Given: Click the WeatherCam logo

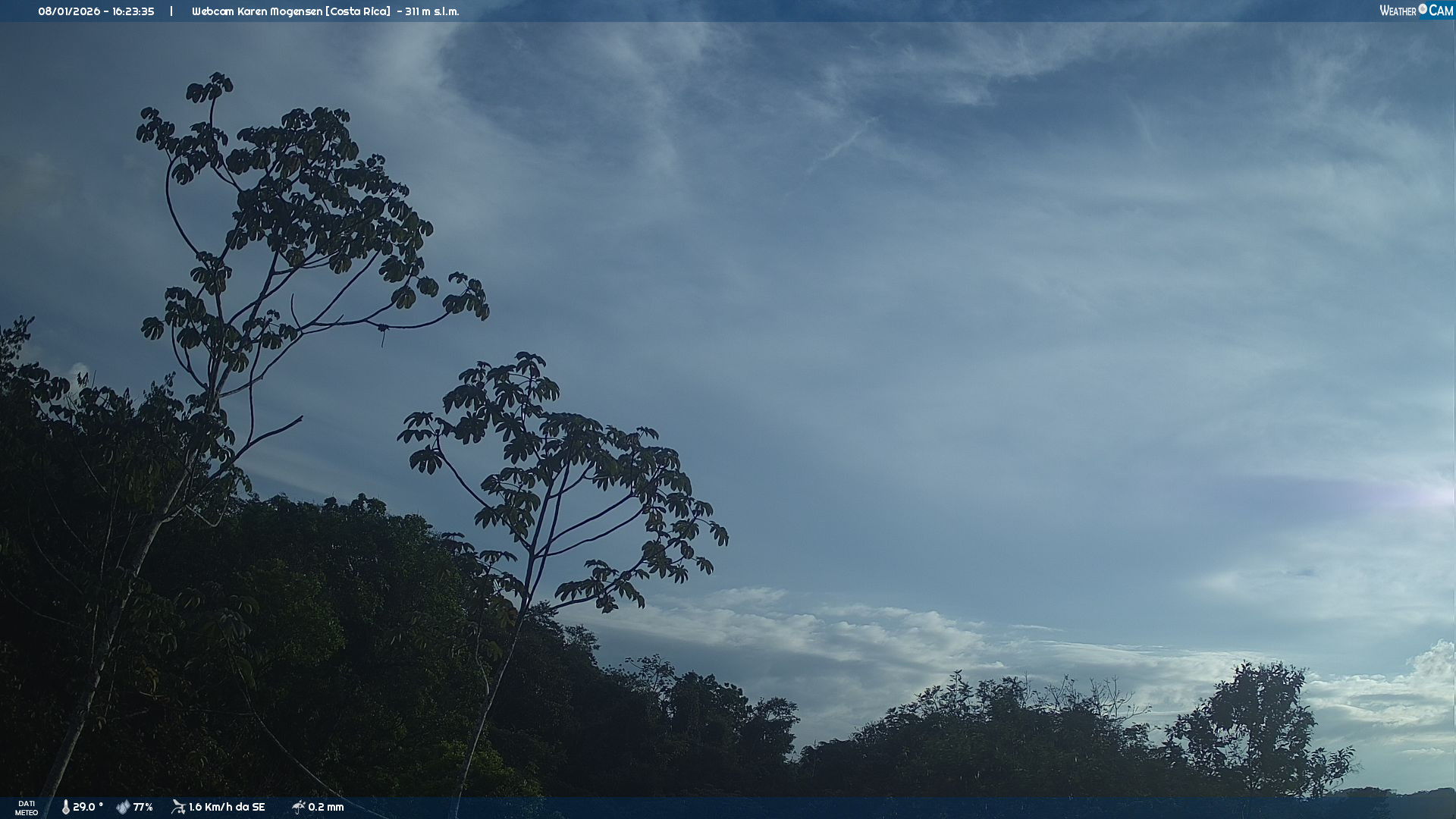Looking at the screenshot, I should tap(1415, 11).
